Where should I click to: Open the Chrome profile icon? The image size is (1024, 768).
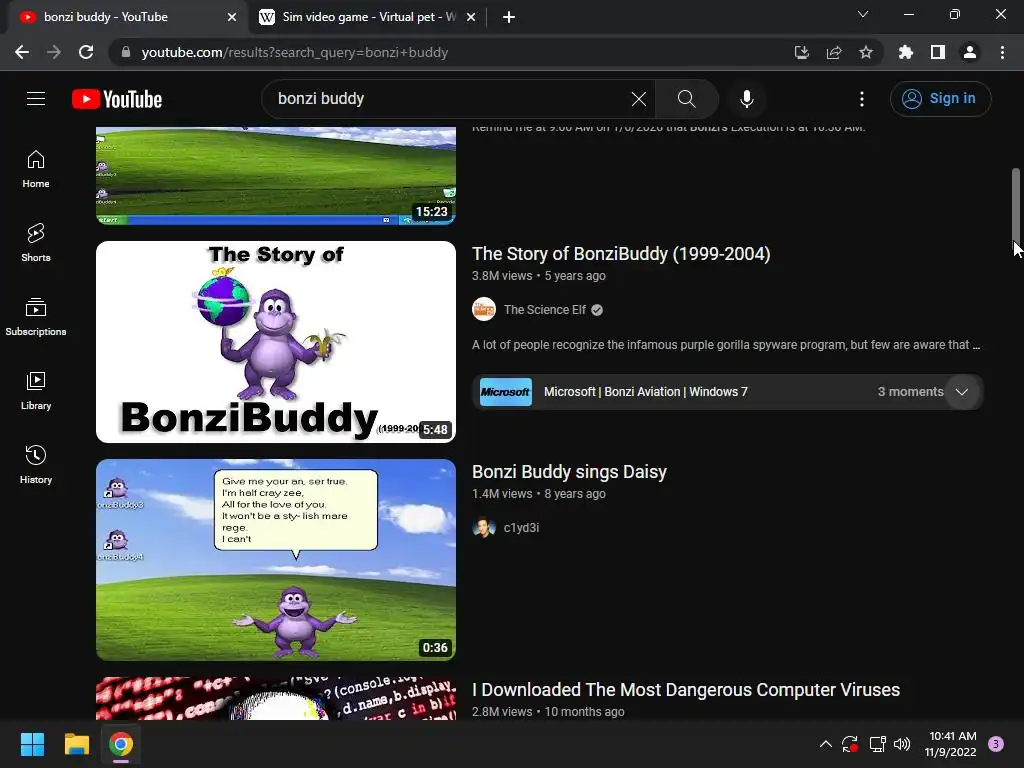point(970,52)
